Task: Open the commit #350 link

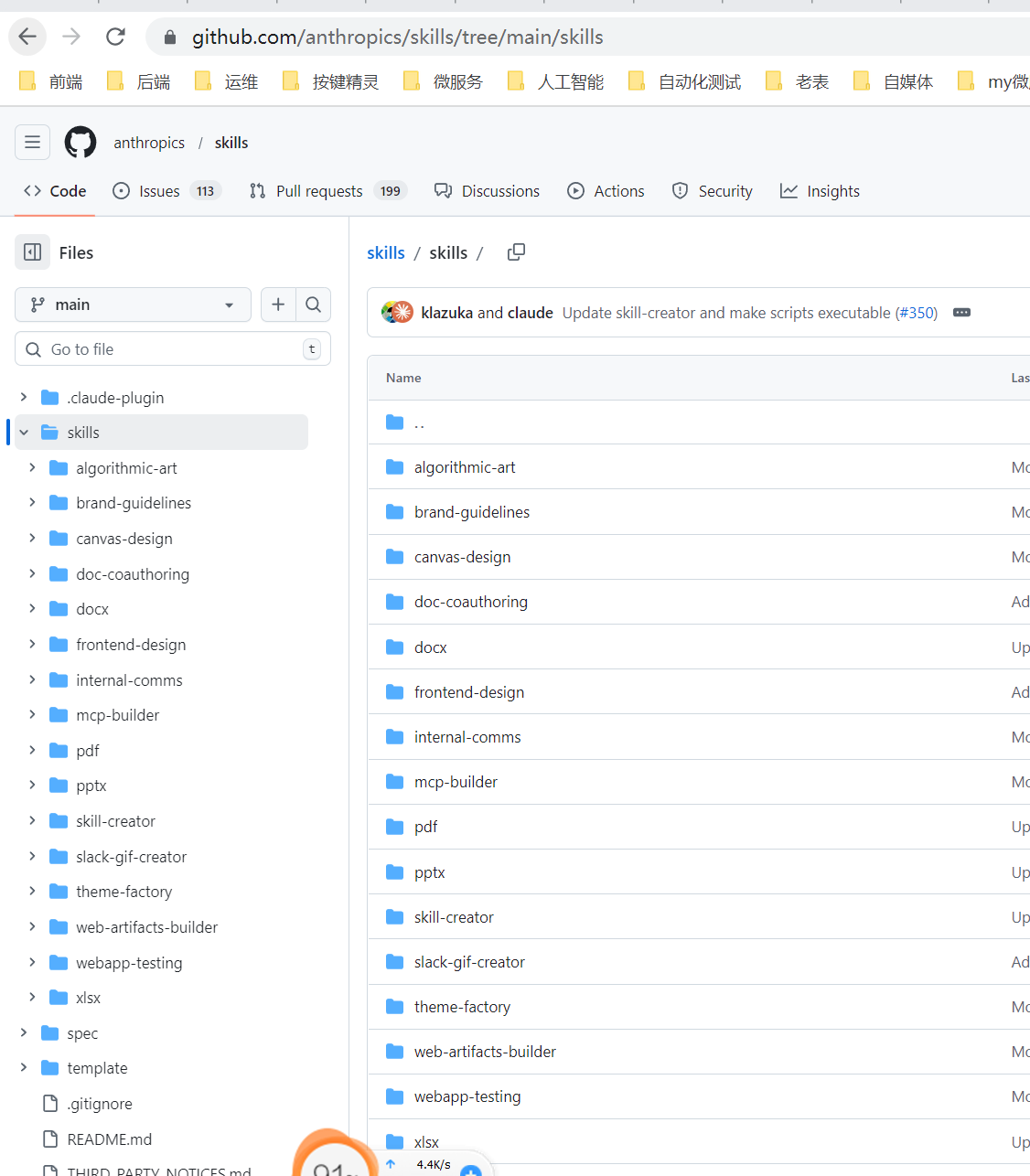Action: [x=916, y=313]
